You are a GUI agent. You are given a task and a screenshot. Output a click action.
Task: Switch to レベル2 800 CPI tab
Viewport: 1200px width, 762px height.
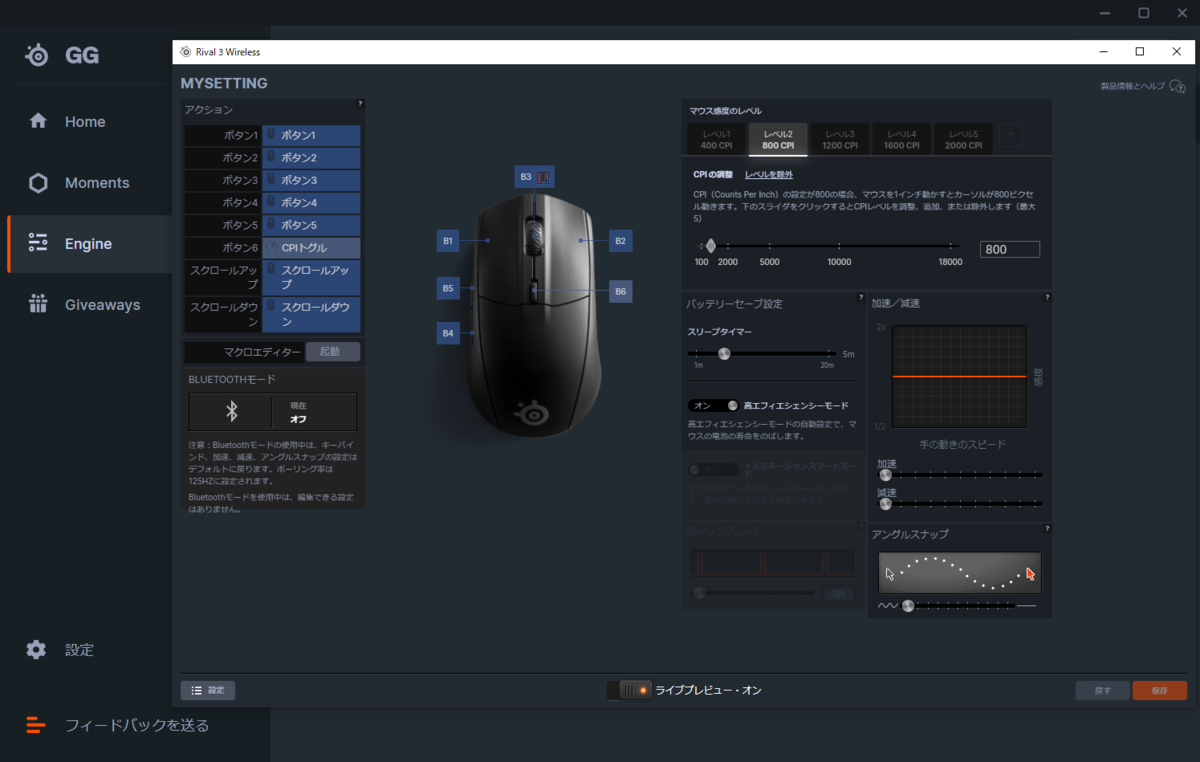(778, 139)
